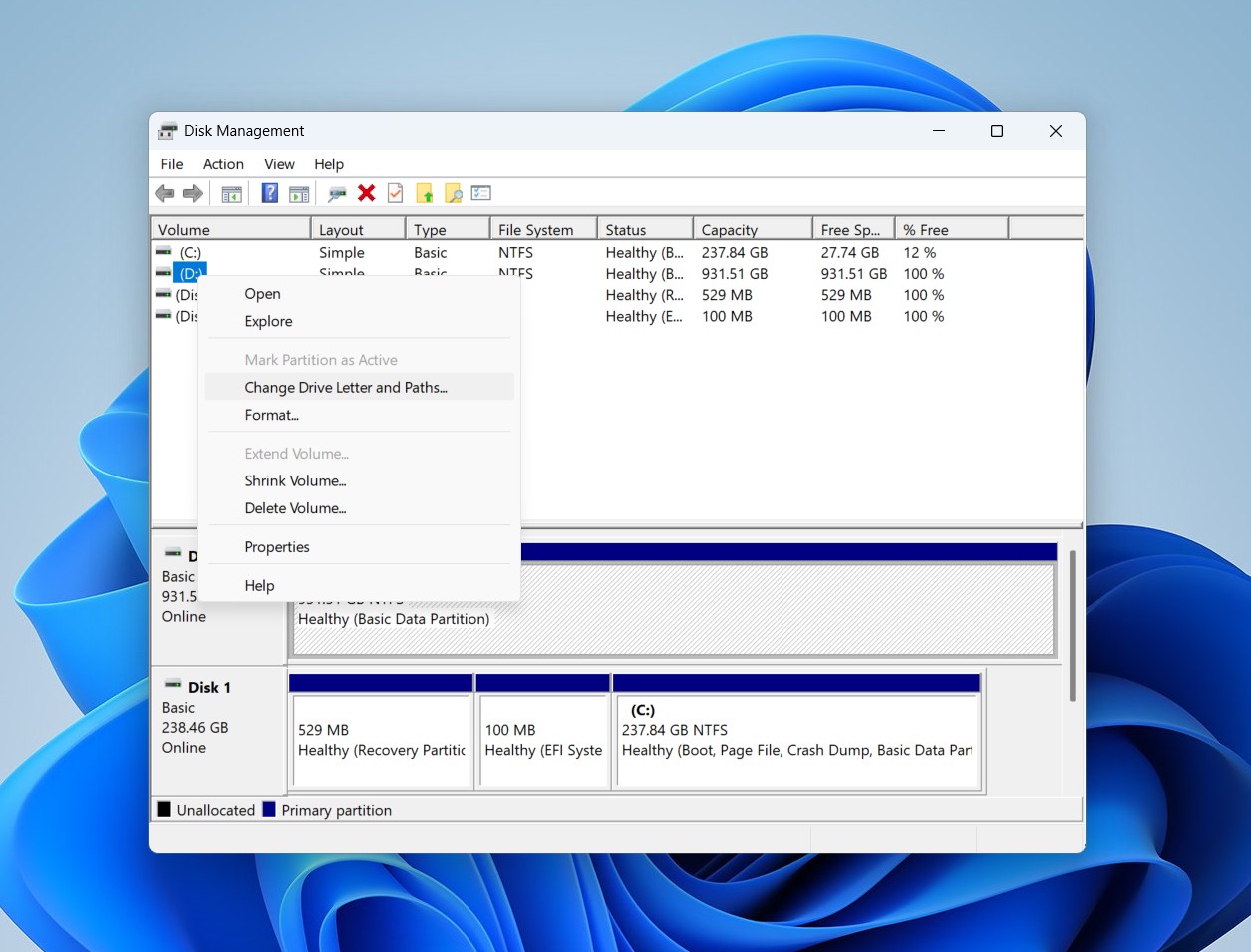Viewport: 1251px width, 952px height.
Task: Click the Forward arrow toolbar icon
Action: pyautogui.click(x=193, y=193)
